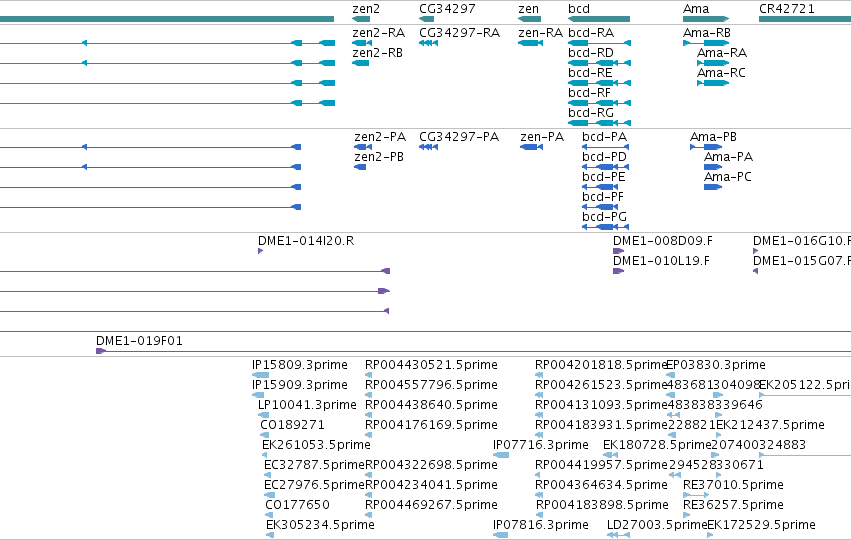Viewport: 851px width, 540px height.
Task: Select transcript zen-RA
Action: pyautogui.click(x=530, y=43)
